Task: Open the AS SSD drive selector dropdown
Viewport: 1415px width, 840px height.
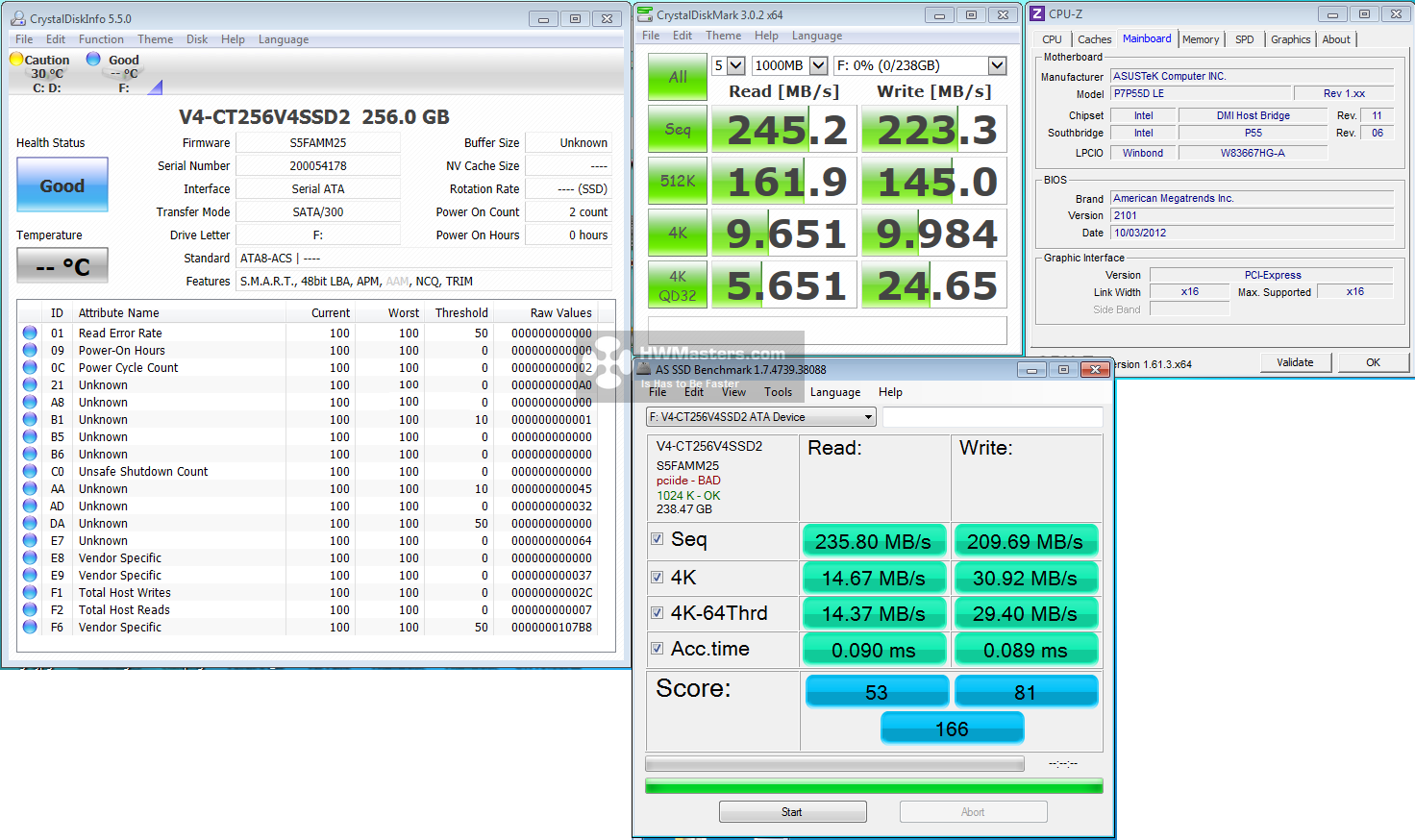Action: [x=760, y=417]
